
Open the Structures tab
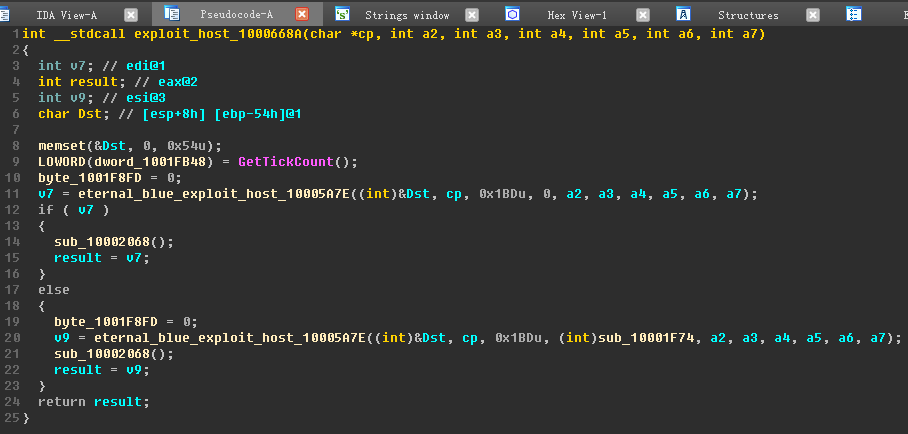pos(748,15)
